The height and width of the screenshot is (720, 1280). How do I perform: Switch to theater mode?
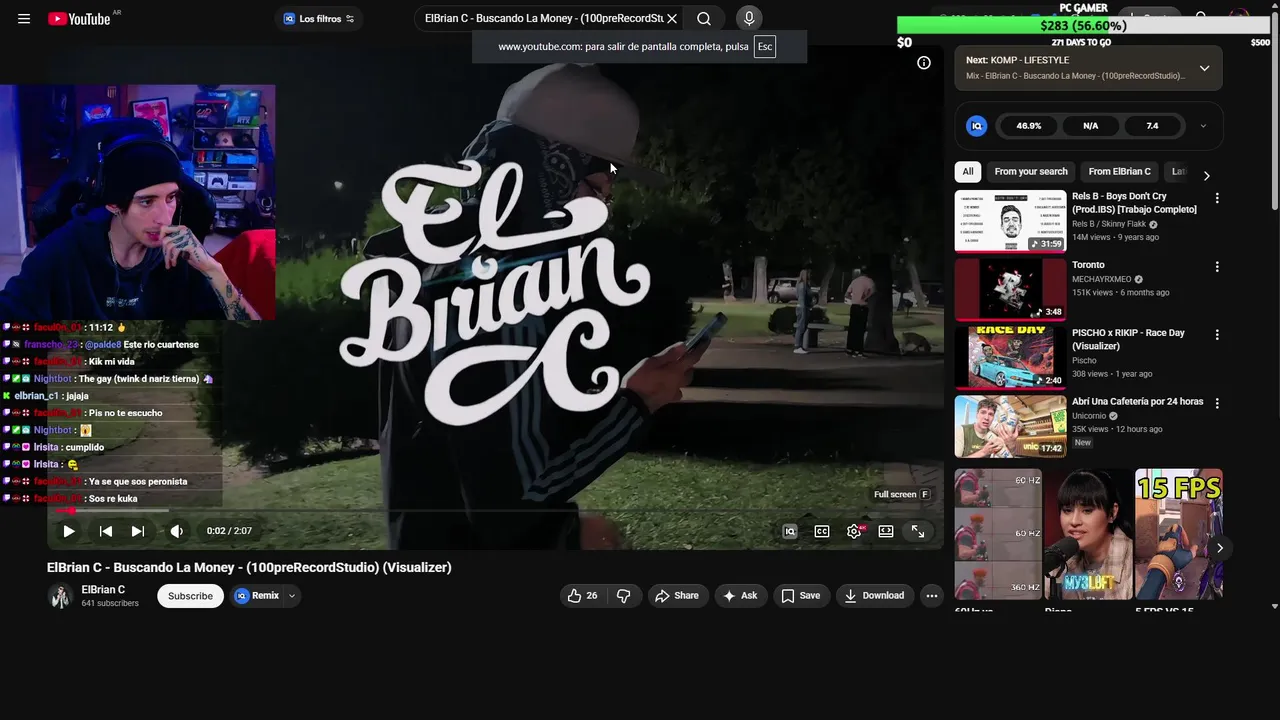pos(886,532)
